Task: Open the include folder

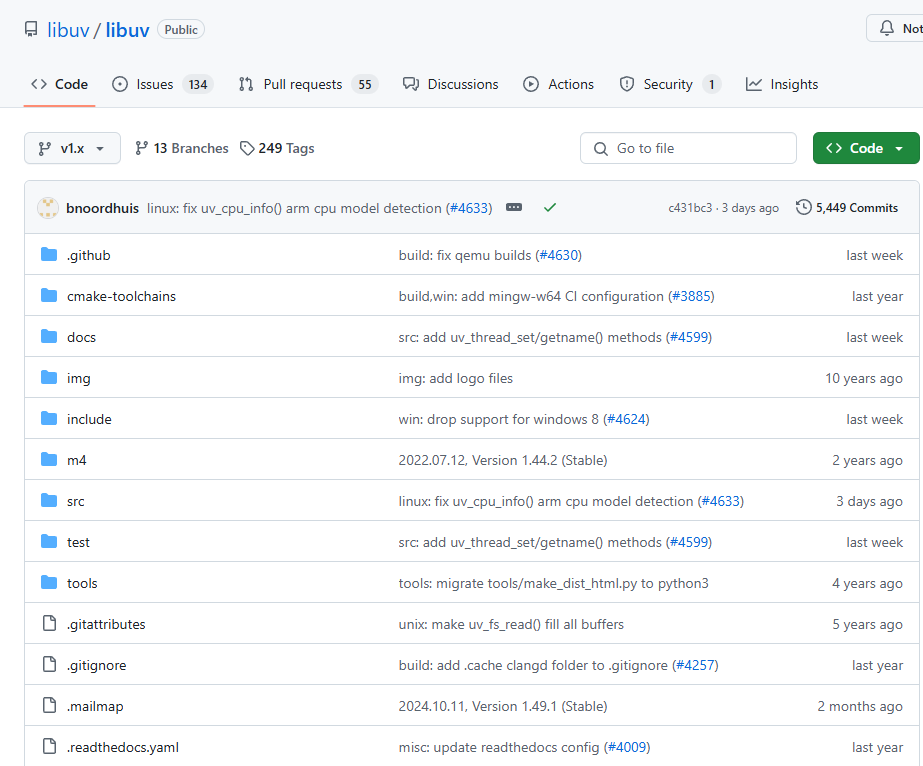Action: (x=89, y=419)
